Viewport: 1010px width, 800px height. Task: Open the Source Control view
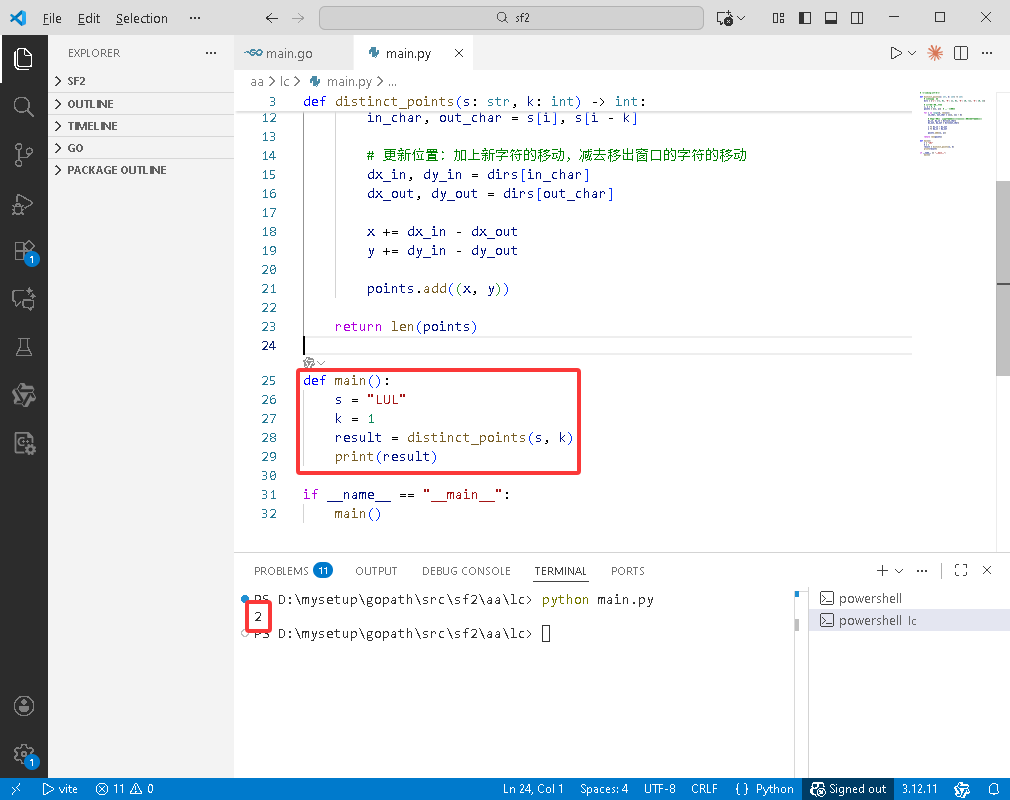pos(23,155)
